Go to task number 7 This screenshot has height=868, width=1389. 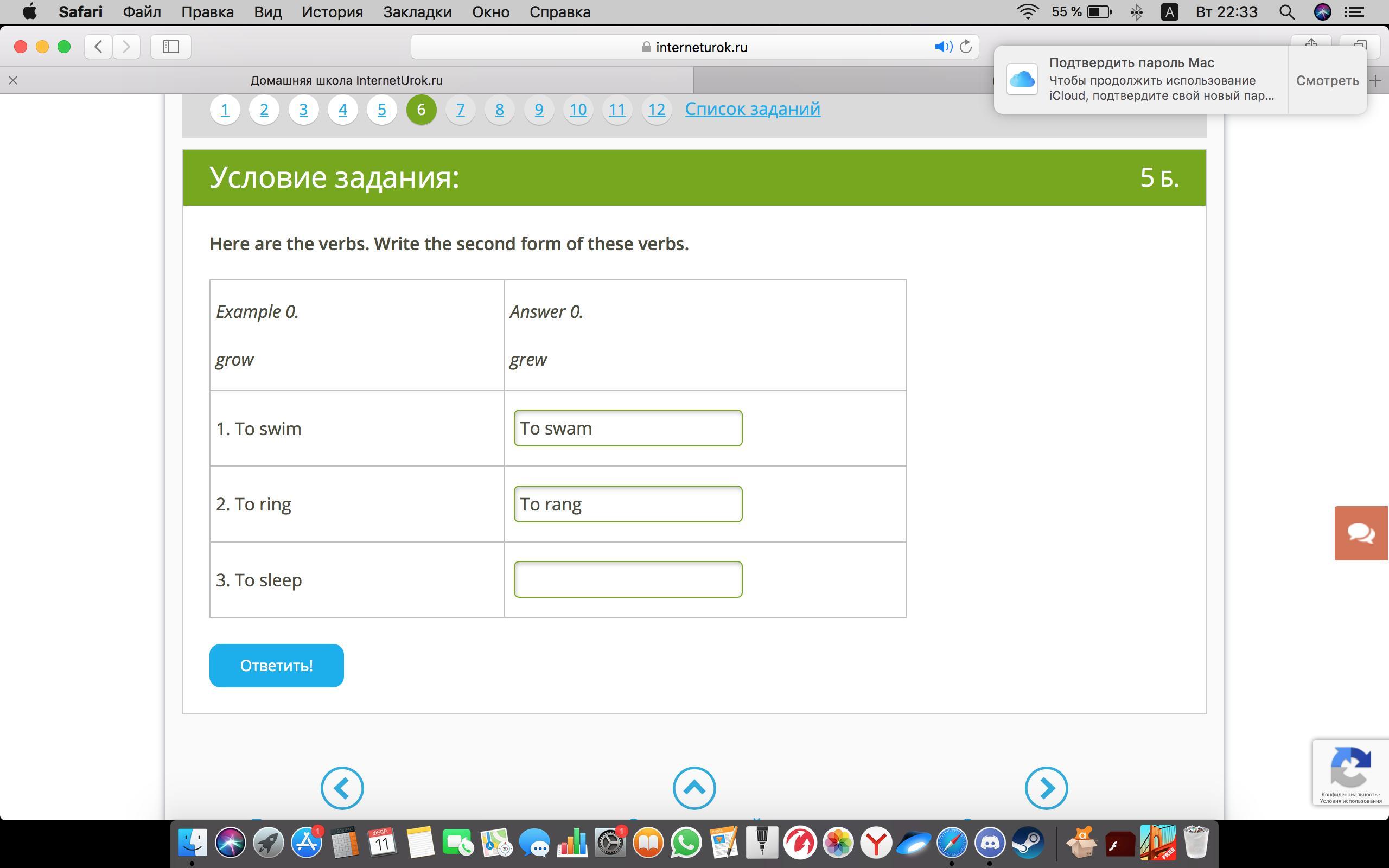click(x=460, y=109)
